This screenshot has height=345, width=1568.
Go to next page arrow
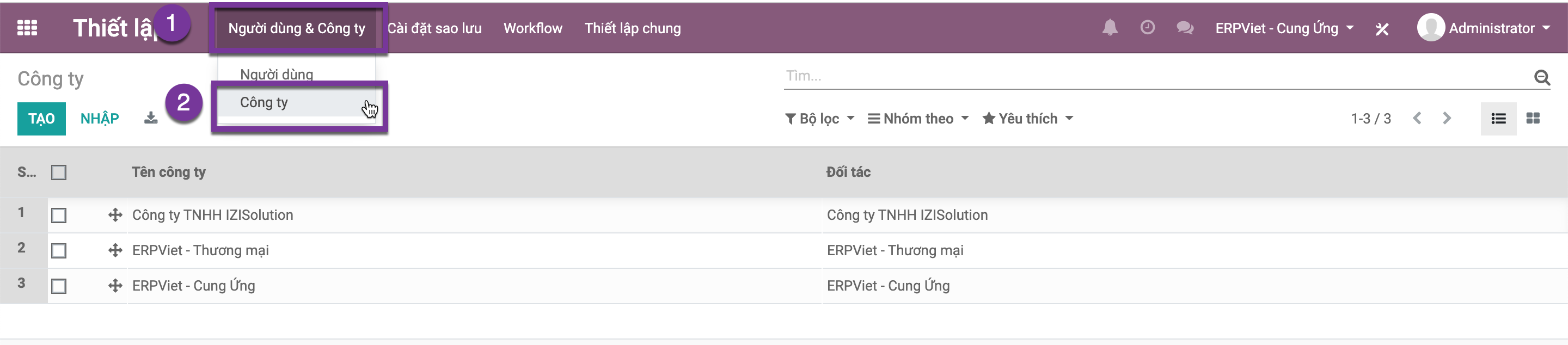click(x=1447, y=119)
